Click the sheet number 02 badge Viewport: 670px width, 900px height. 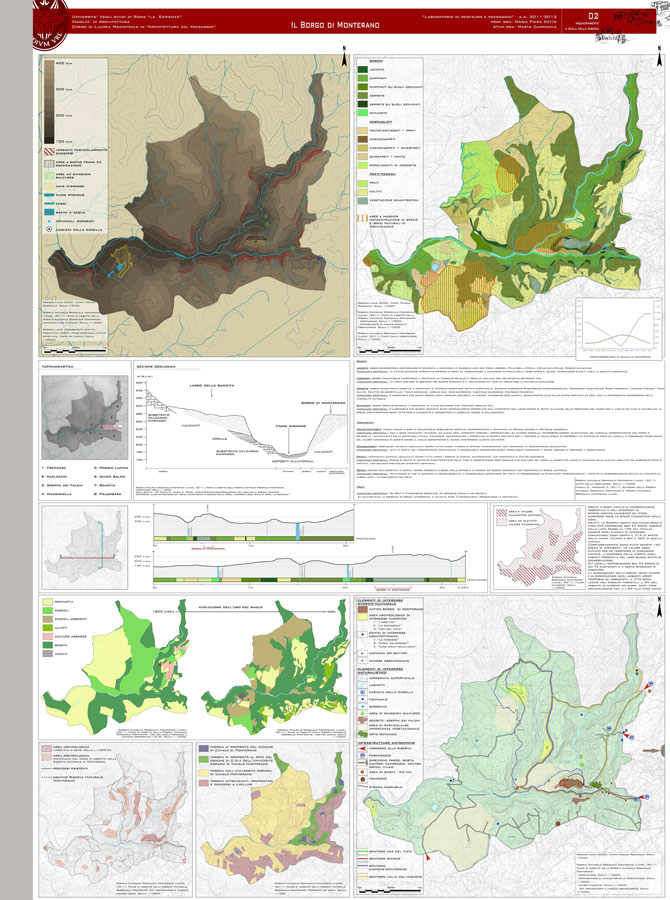[x=593, y=16]
